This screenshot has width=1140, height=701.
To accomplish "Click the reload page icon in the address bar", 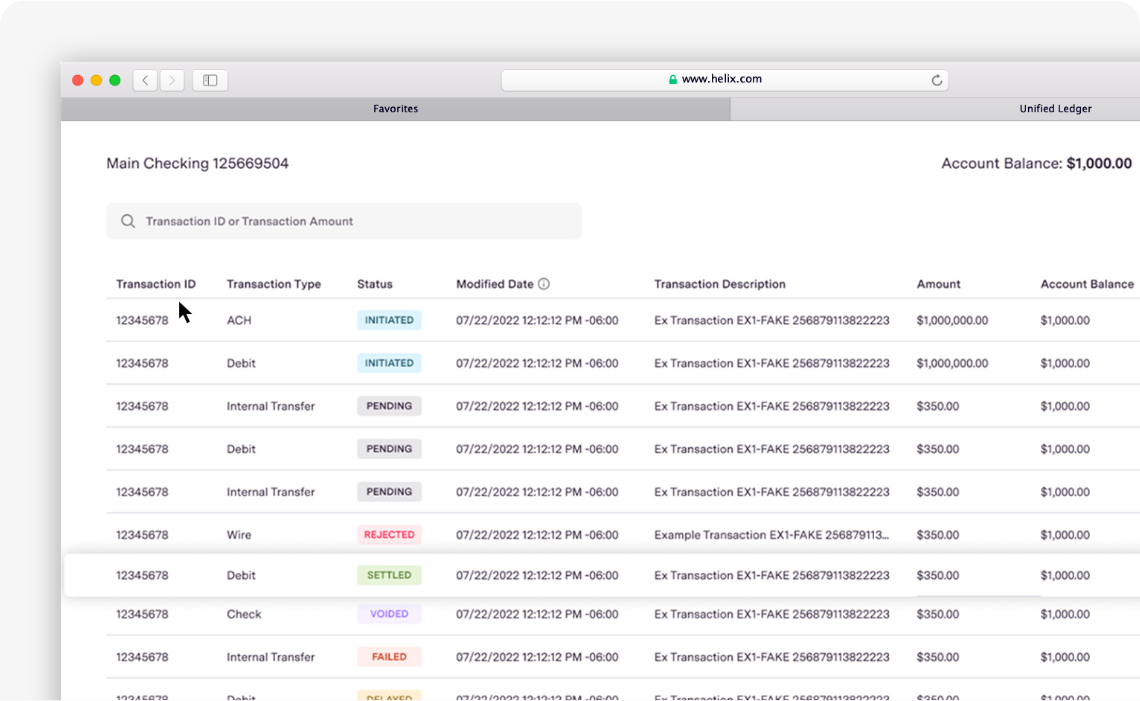I will pos(936,79).
